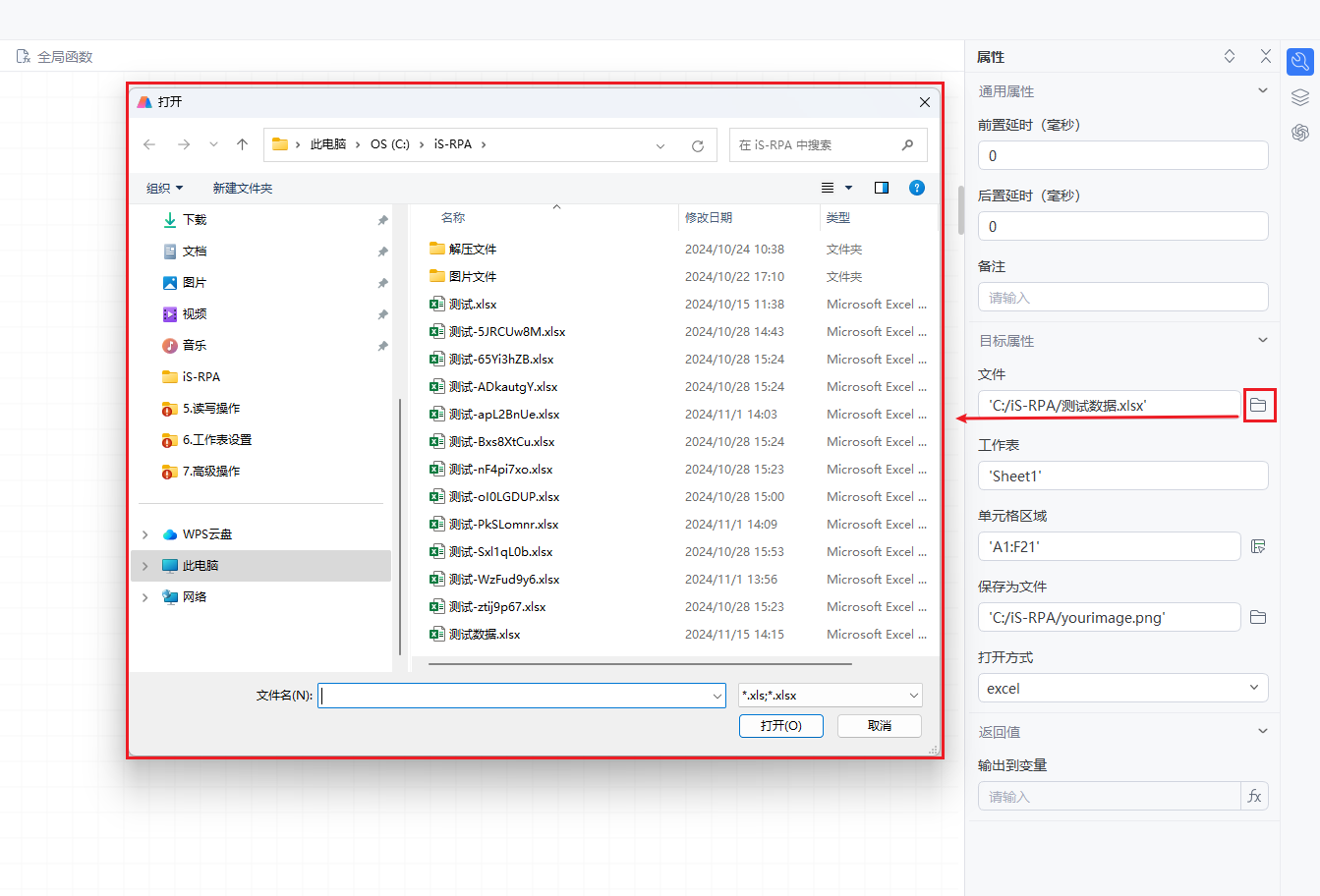
Task: Expand the 此电脑 tree node
Action: [145, 566]
